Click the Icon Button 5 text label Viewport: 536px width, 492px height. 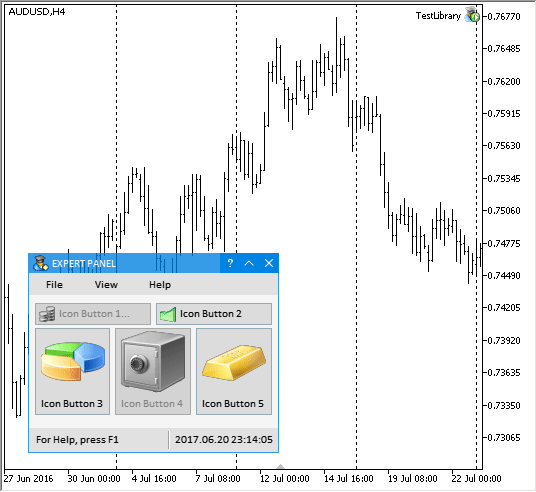(233, 404)
